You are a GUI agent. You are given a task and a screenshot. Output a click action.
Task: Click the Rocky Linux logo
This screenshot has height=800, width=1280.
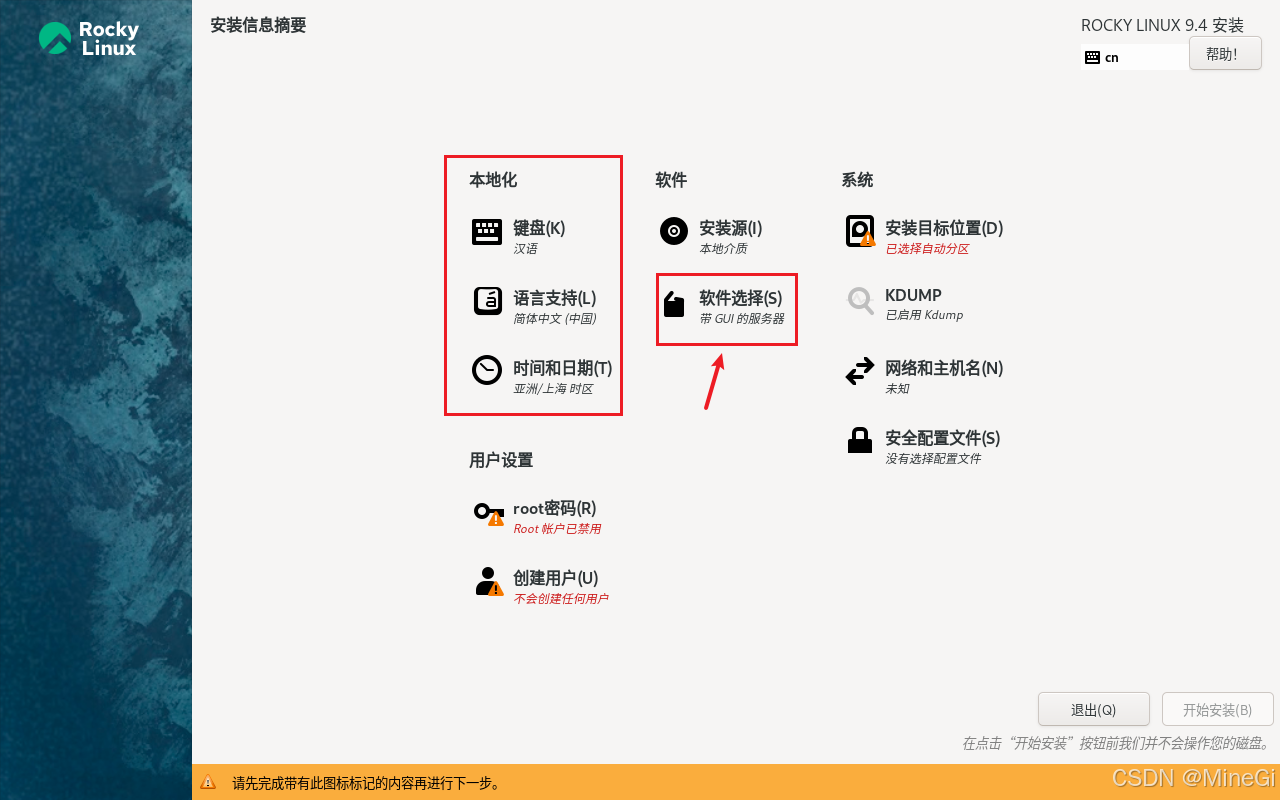(x=88, y=39)
